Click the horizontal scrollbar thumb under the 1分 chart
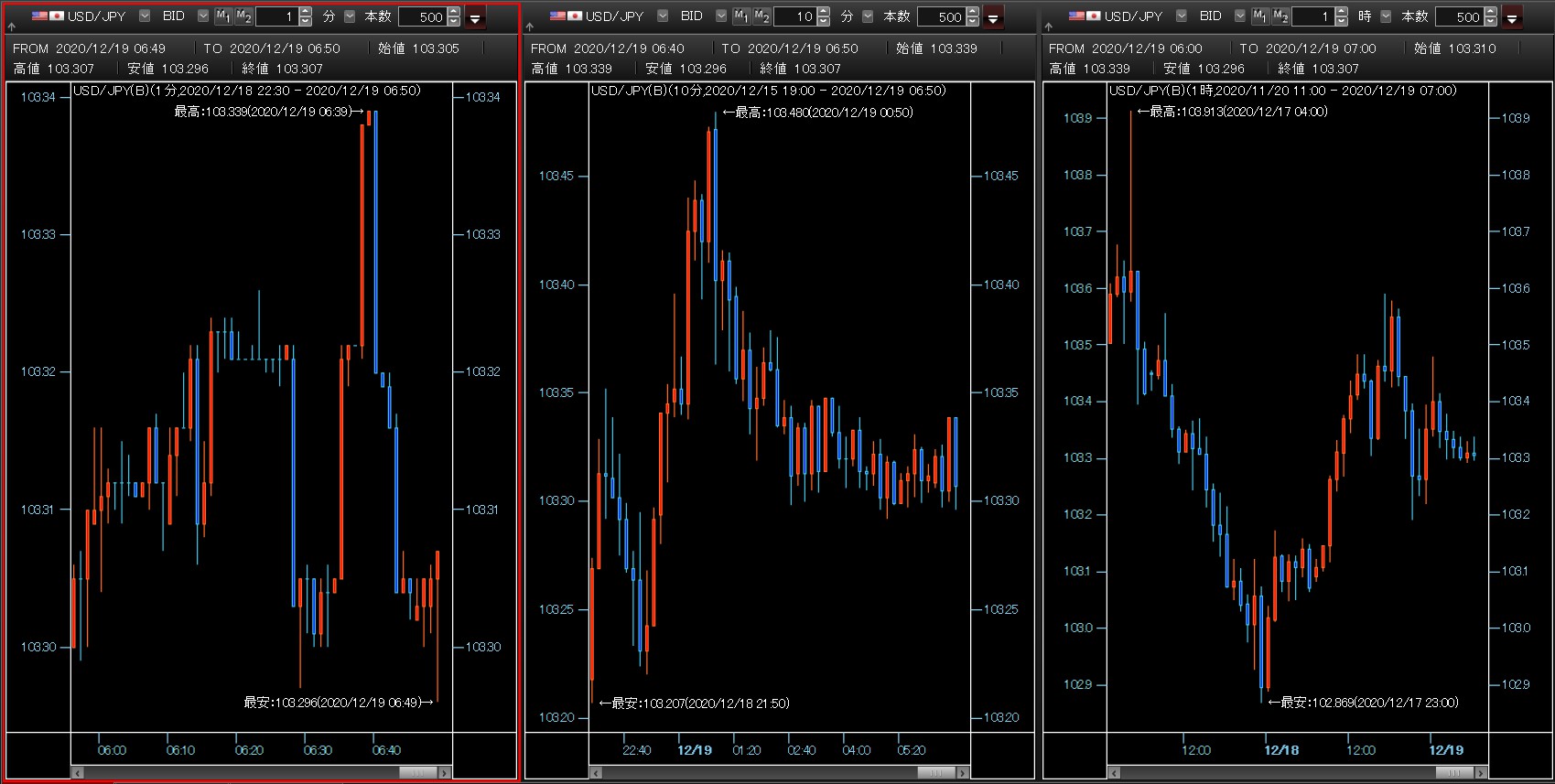 pos(417,773)
